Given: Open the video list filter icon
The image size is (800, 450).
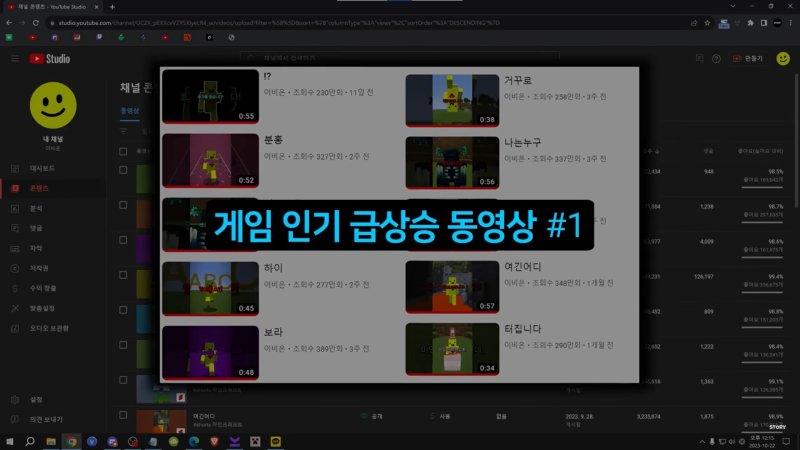Looking at the screenshot, I should pyautogui.click(x=123, y=130).
